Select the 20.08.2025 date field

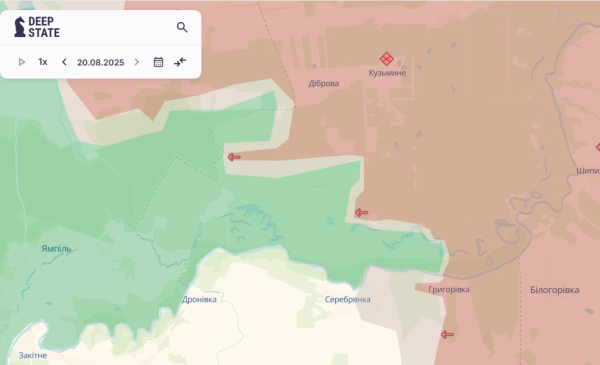coord(101,62)
